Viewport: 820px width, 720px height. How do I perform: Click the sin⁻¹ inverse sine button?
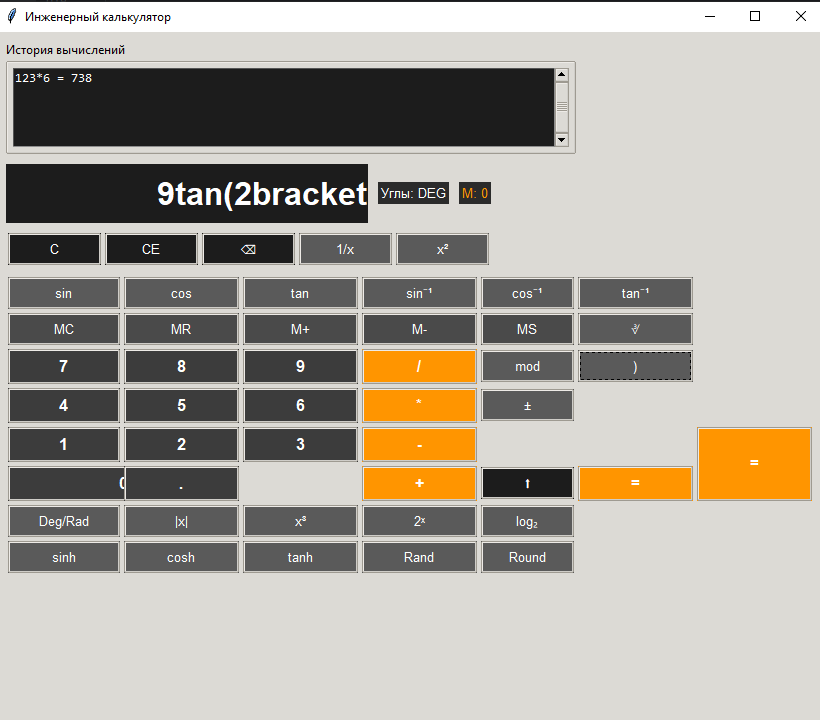click(419, 293)
